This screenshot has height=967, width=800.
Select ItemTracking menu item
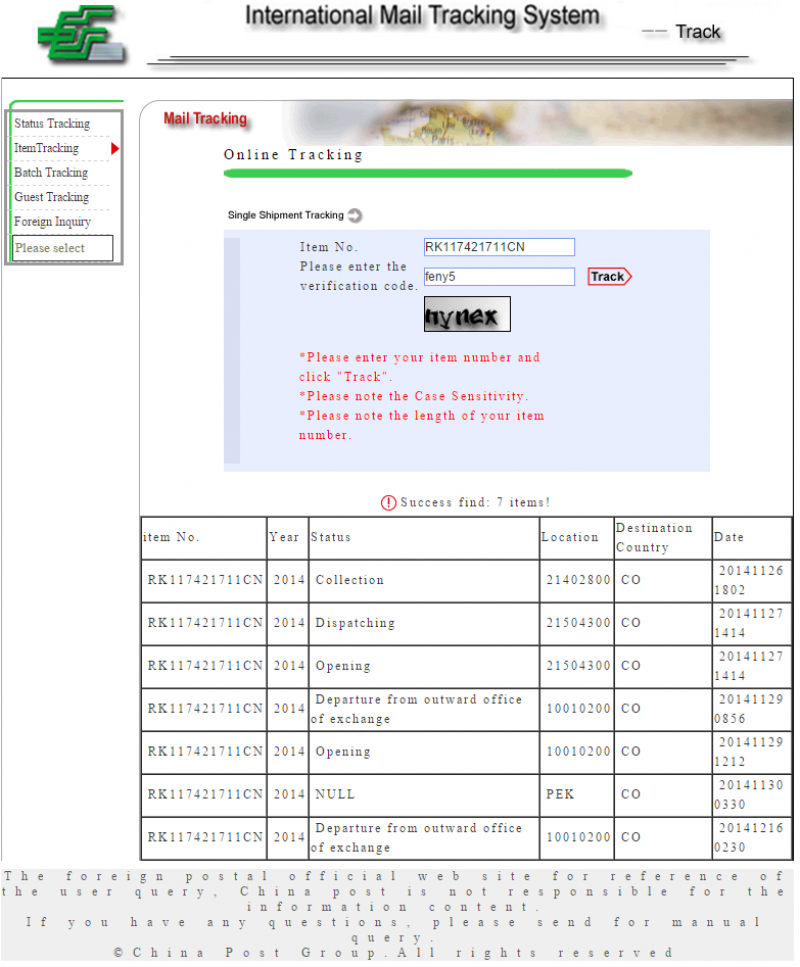point(46,148)
